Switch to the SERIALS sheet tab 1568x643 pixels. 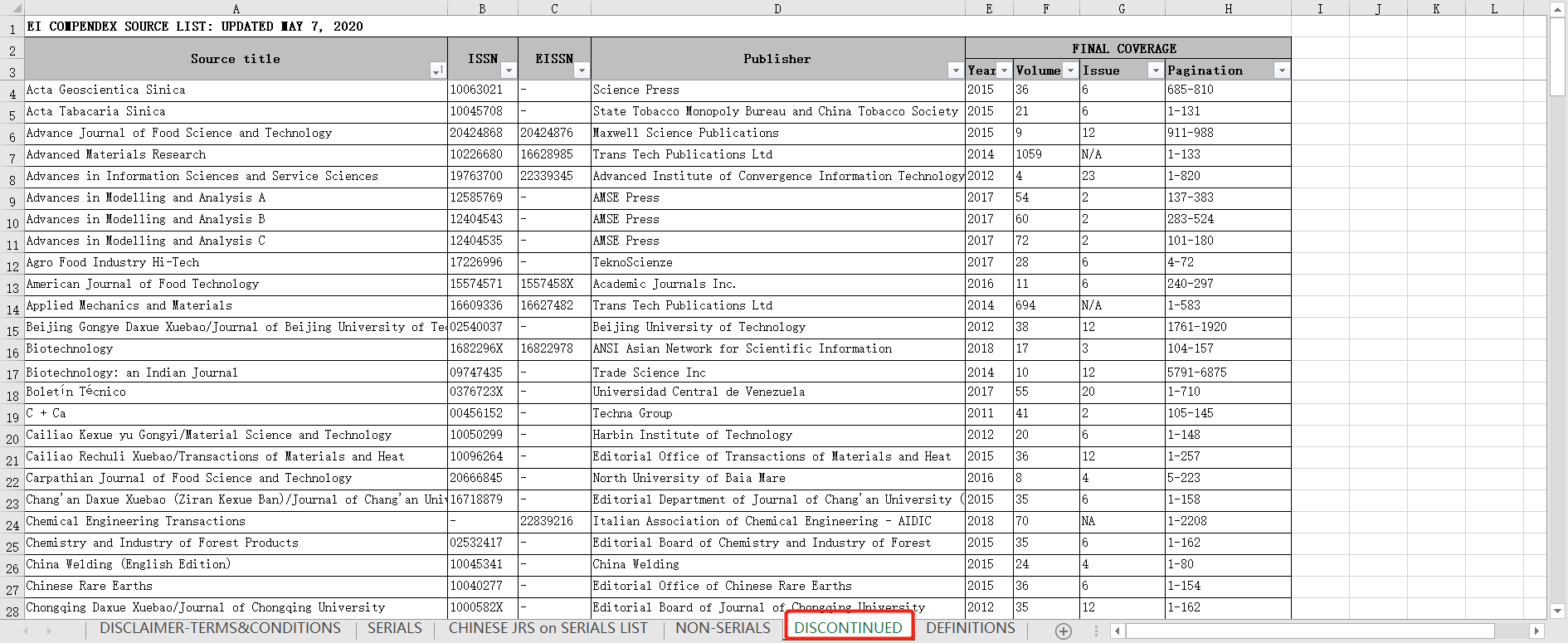(x=395, y=628)
